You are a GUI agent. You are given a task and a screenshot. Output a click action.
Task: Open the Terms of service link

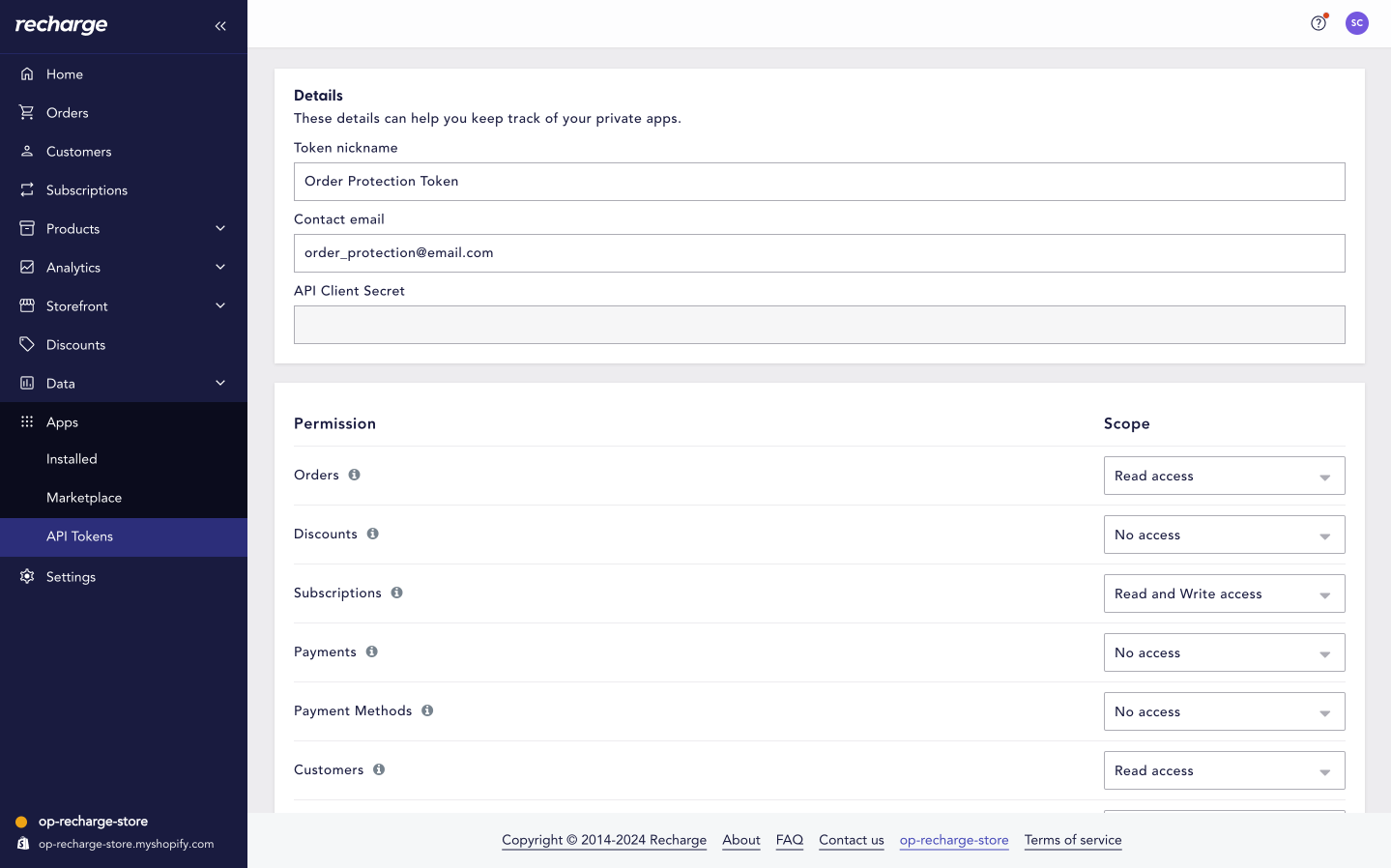click(1073, 840)
